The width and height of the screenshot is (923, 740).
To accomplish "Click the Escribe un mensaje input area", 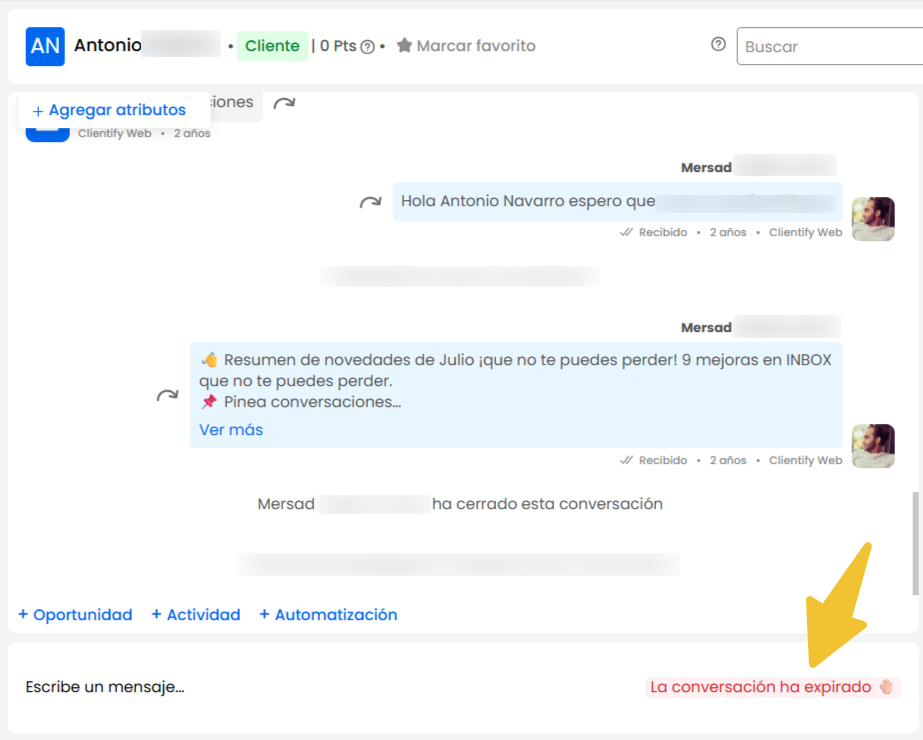I will (x=105, y=687).
